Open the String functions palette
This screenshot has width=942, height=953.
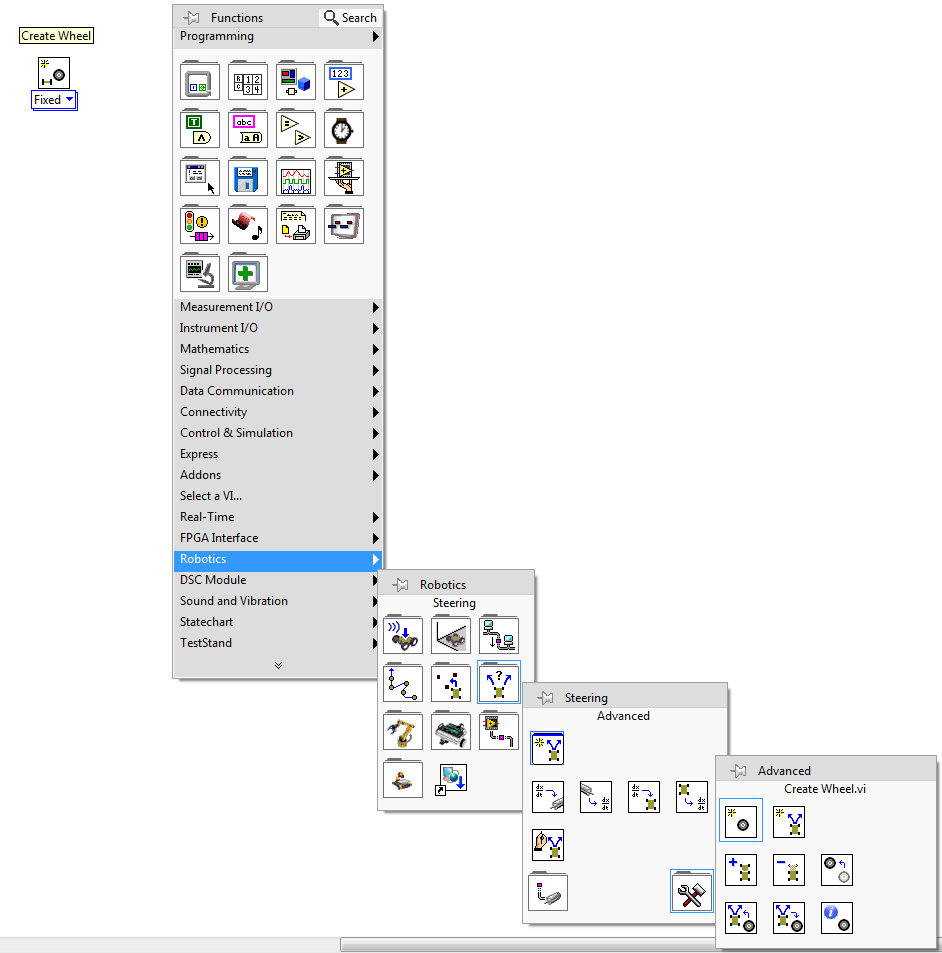[247, 129]
